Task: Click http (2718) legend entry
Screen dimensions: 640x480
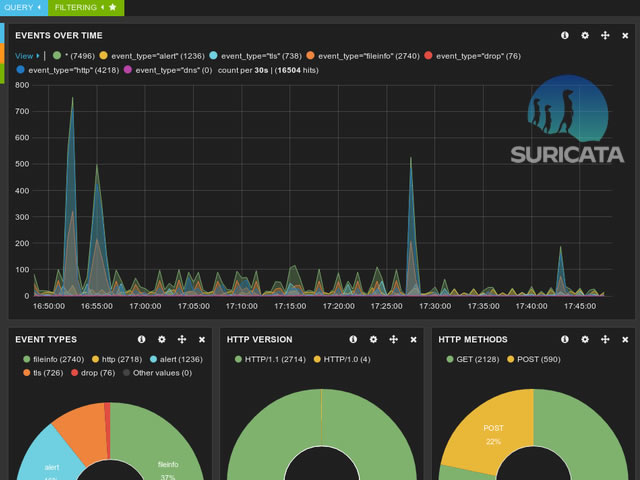Action: point(117,360)
